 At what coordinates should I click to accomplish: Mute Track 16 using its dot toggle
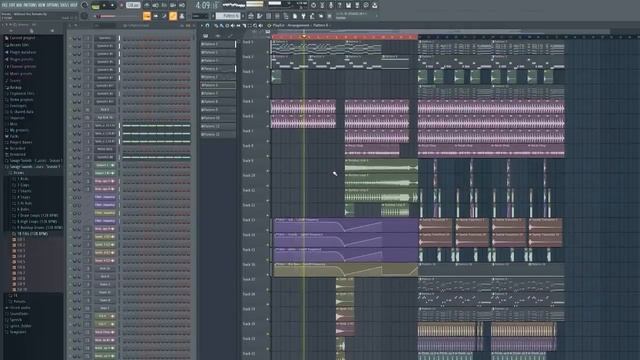pos(268,275)
